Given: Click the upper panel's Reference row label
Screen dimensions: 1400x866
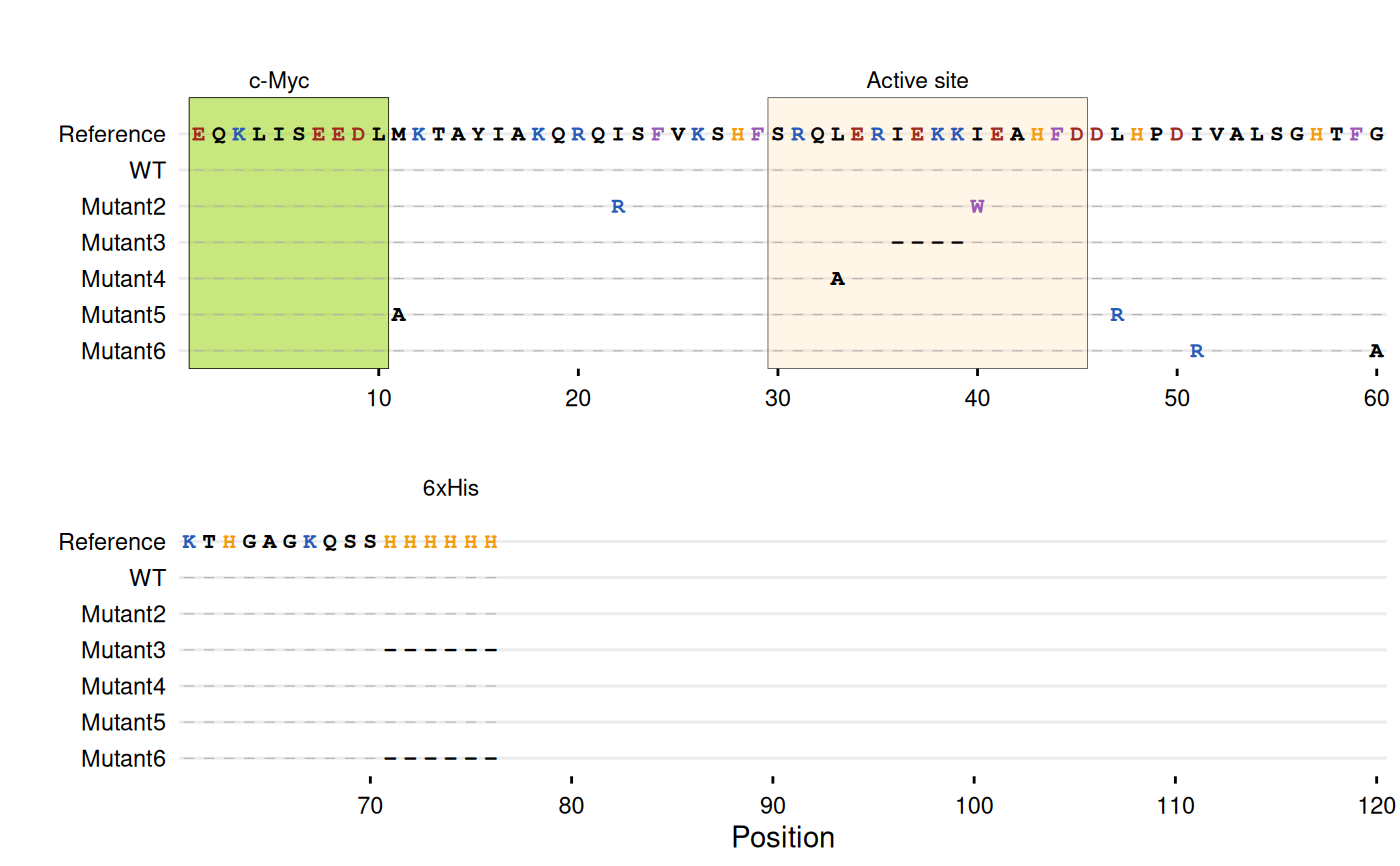Looking at the screenshot, I should (112, 134).
